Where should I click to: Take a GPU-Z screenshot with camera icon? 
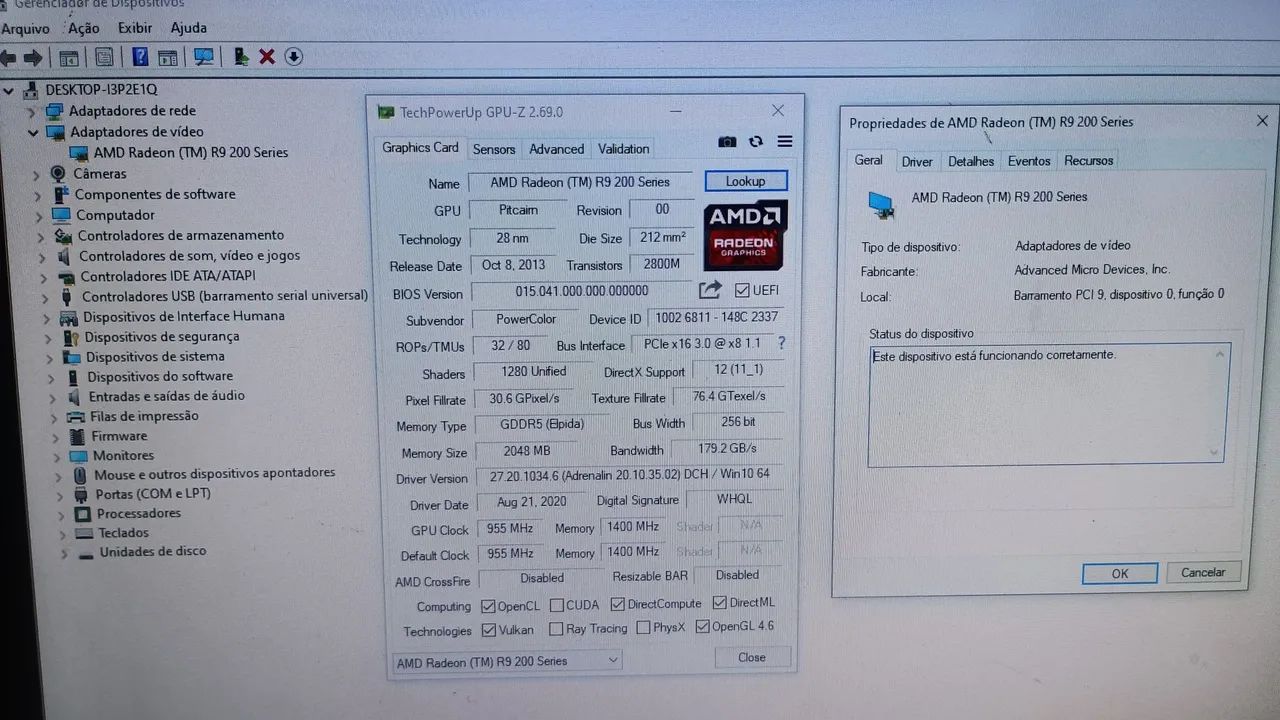727,142
